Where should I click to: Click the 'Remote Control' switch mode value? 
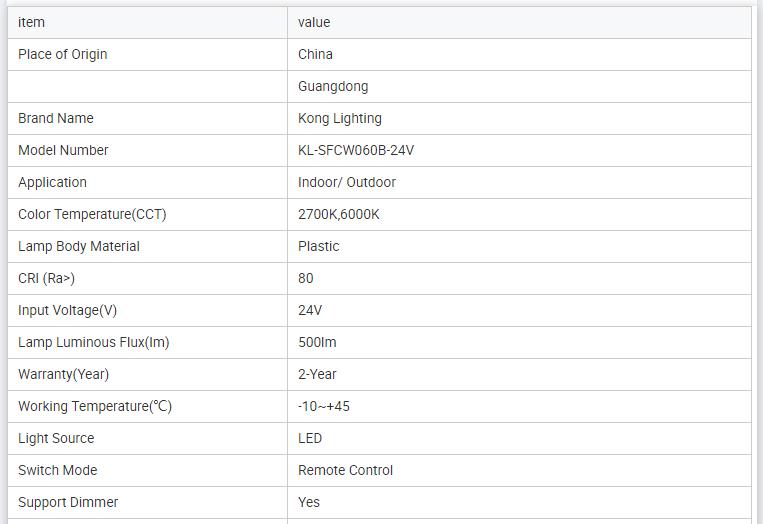point(345,470)
